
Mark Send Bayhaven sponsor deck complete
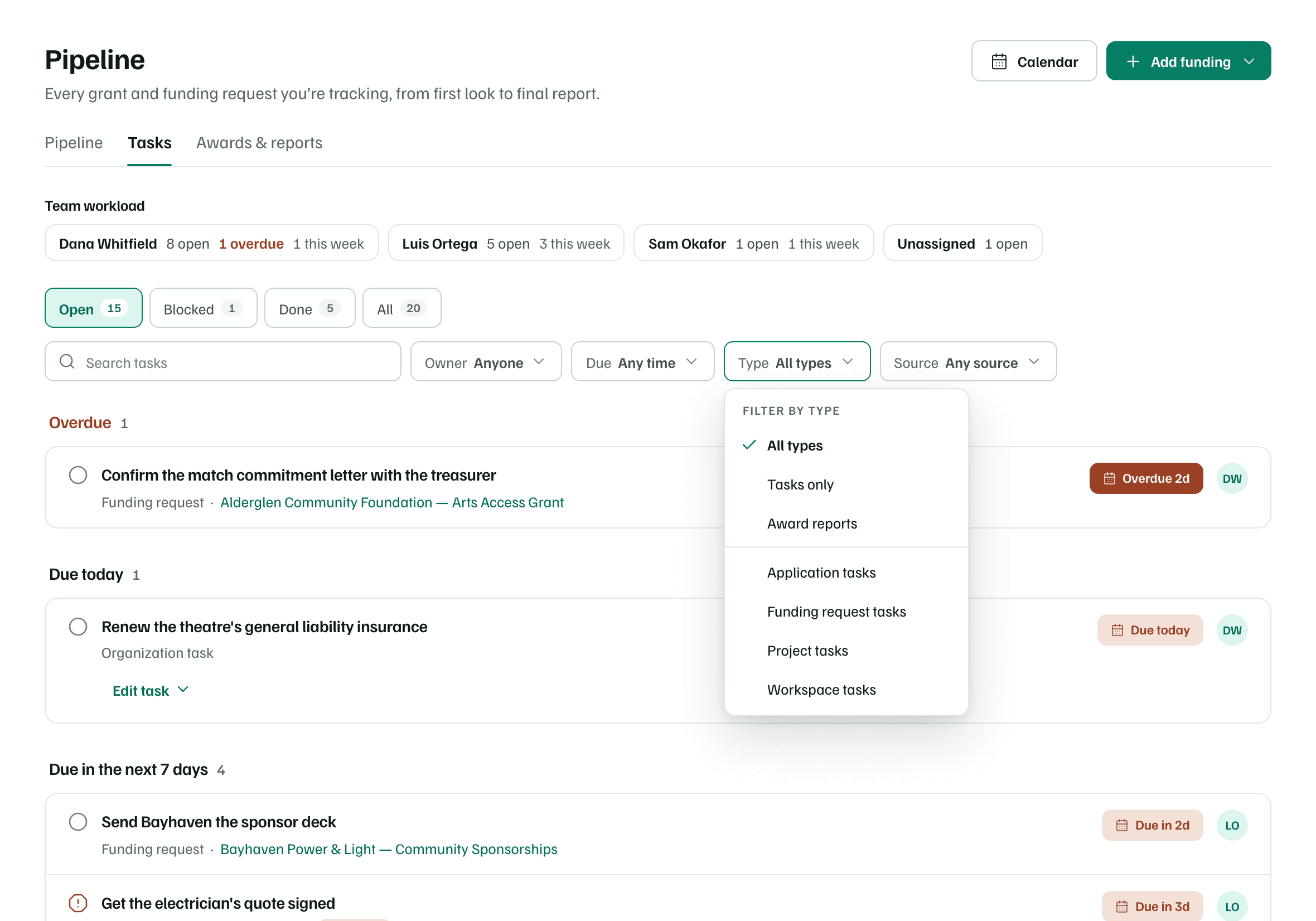78,822
